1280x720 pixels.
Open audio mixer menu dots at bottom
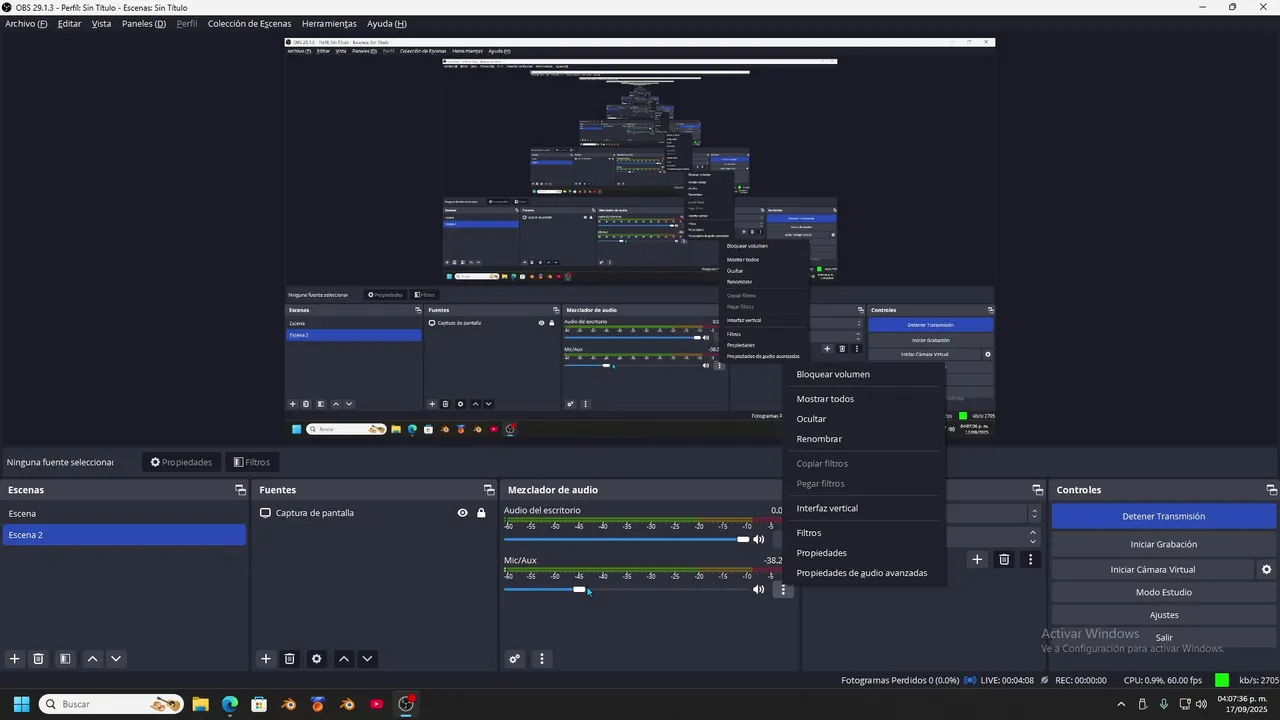coord(542,659)
